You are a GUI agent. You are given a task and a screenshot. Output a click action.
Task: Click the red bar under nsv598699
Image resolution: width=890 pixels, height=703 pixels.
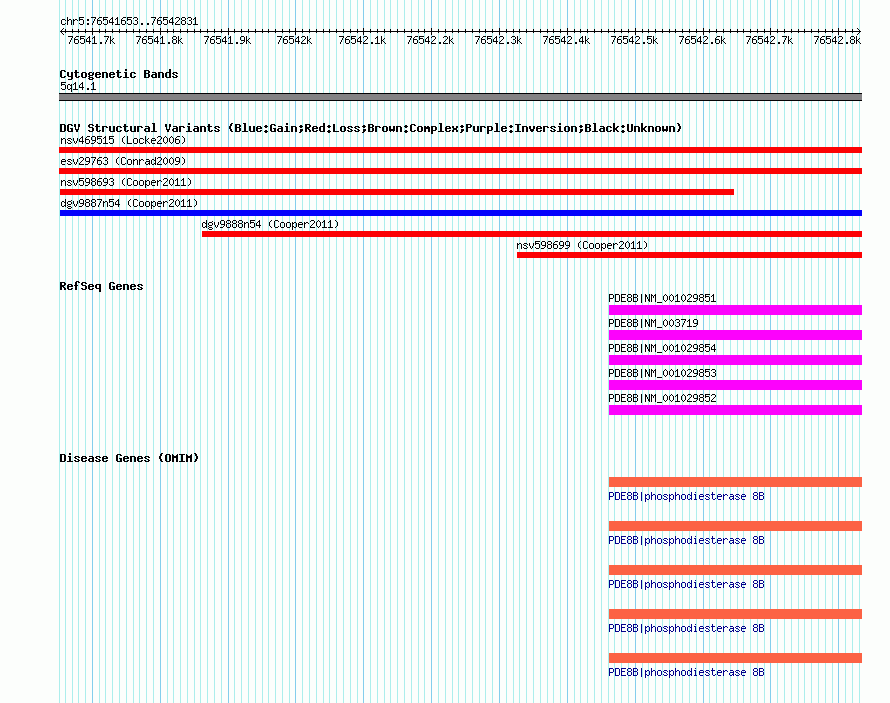[690, 255]
